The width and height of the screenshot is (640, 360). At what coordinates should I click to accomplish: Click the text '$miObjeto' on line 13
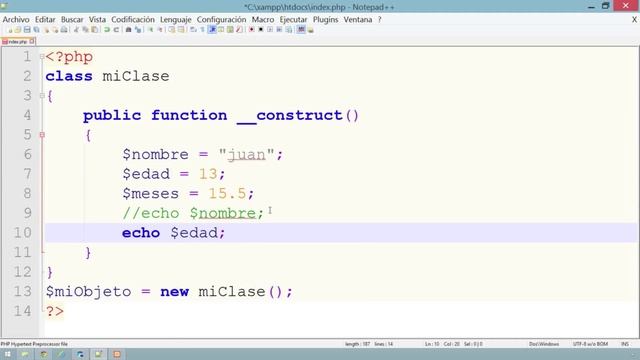(88, 292)
